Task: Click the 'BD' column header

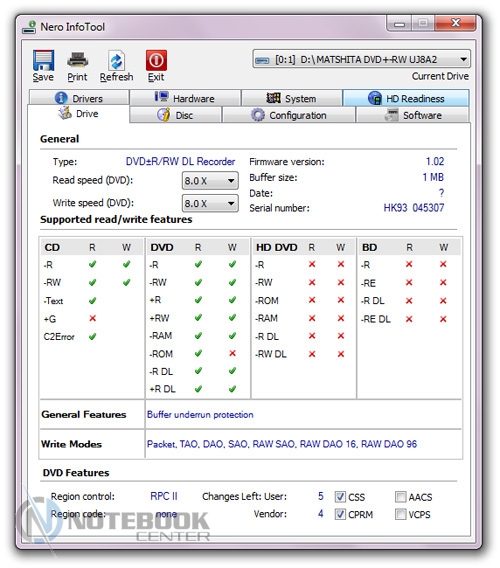Action: tap(370, 247)
